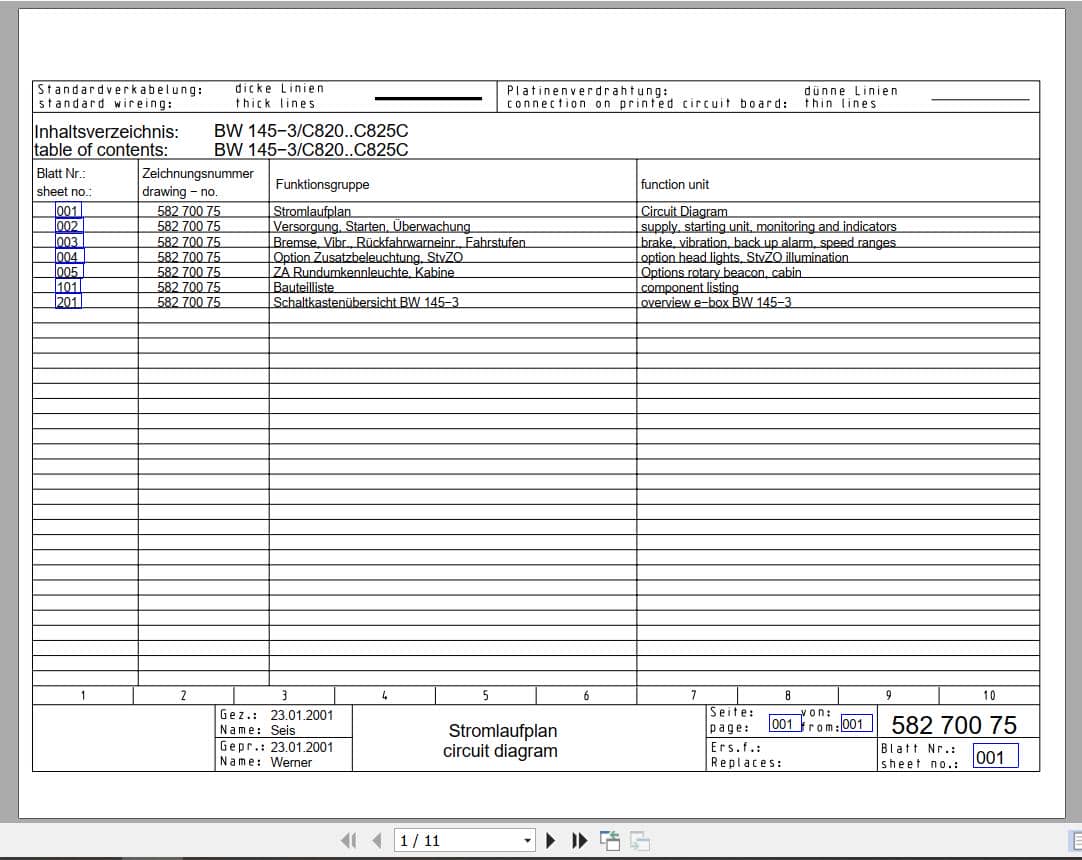Viewport: 1082px width, 860px height.
Task: Select 'ZA Rundumkennleuchte, Kabine' text
Action: [364, 272]
